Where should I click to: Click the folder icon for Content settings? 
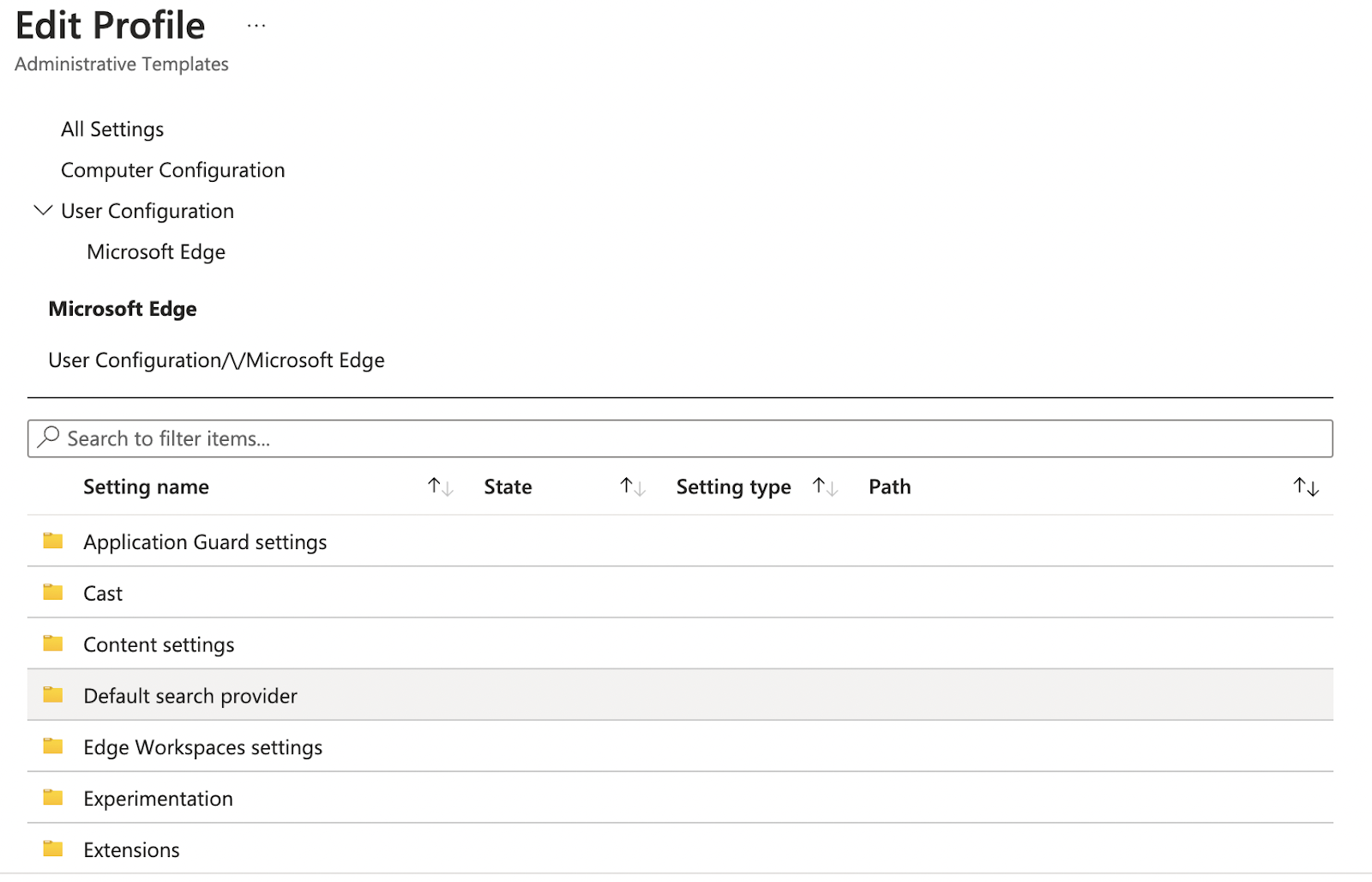[53, 643]
